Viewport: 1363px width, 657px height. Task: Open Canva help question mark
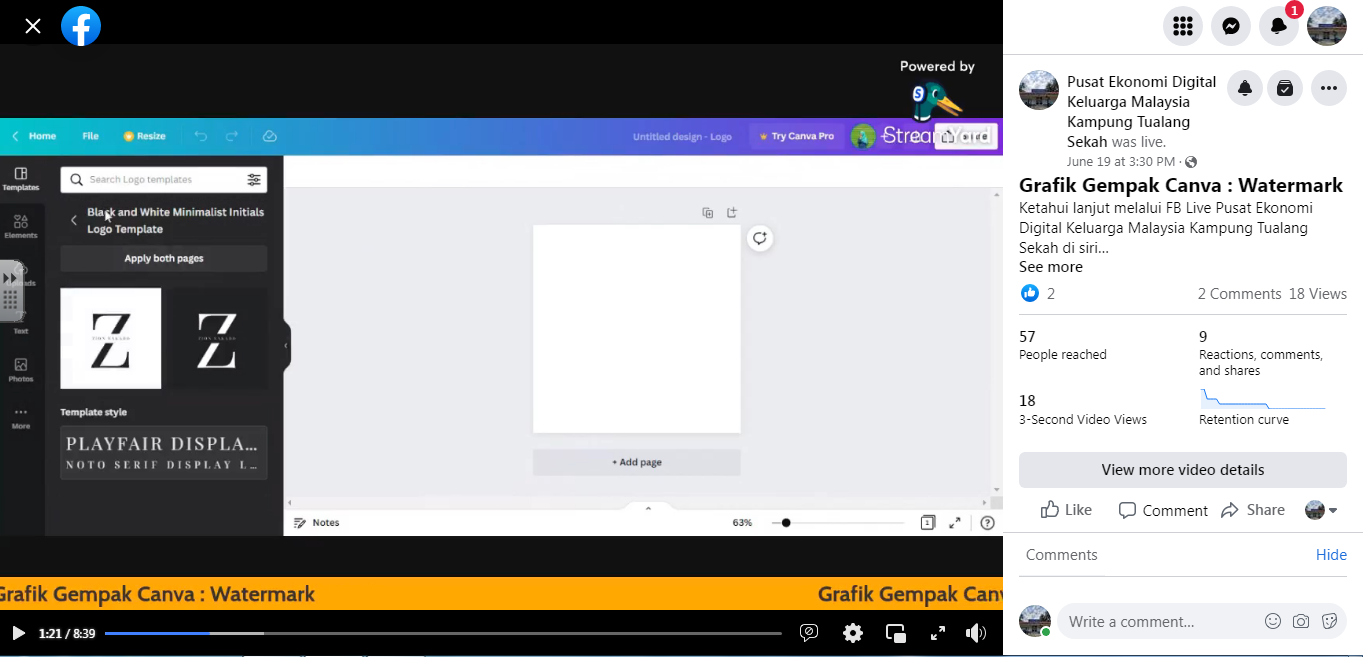(987, 523)
